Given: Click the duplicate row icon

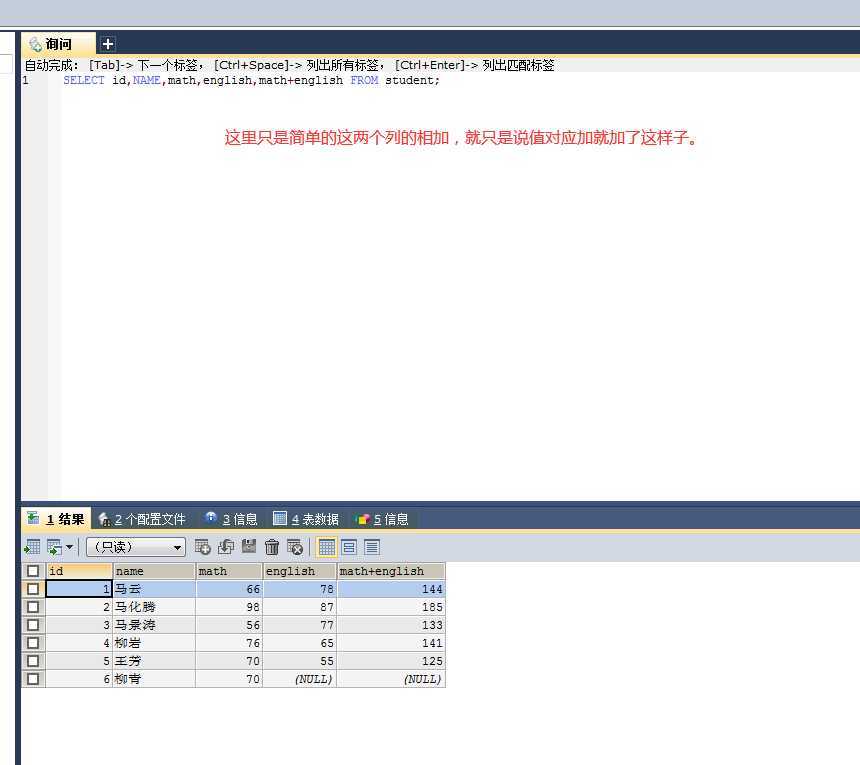Looking at the screenshot, I should (x=225, y=547).
